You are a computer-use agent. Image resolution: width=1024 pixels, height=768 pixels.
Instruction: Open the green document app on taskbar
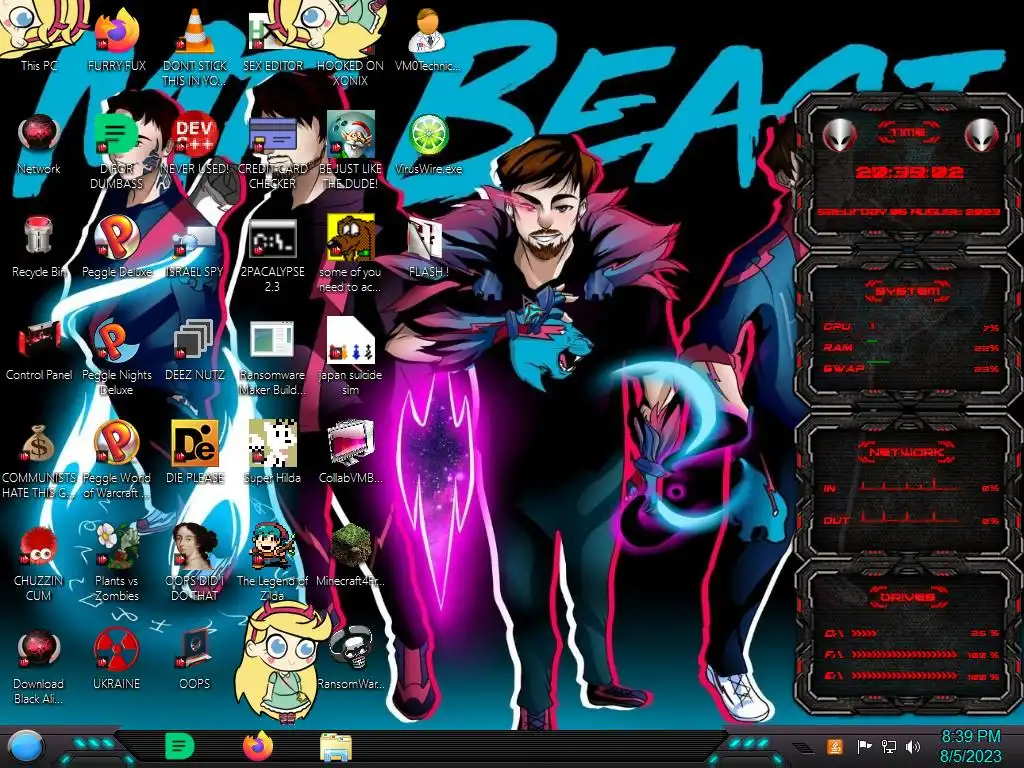(x=179, y=746)
